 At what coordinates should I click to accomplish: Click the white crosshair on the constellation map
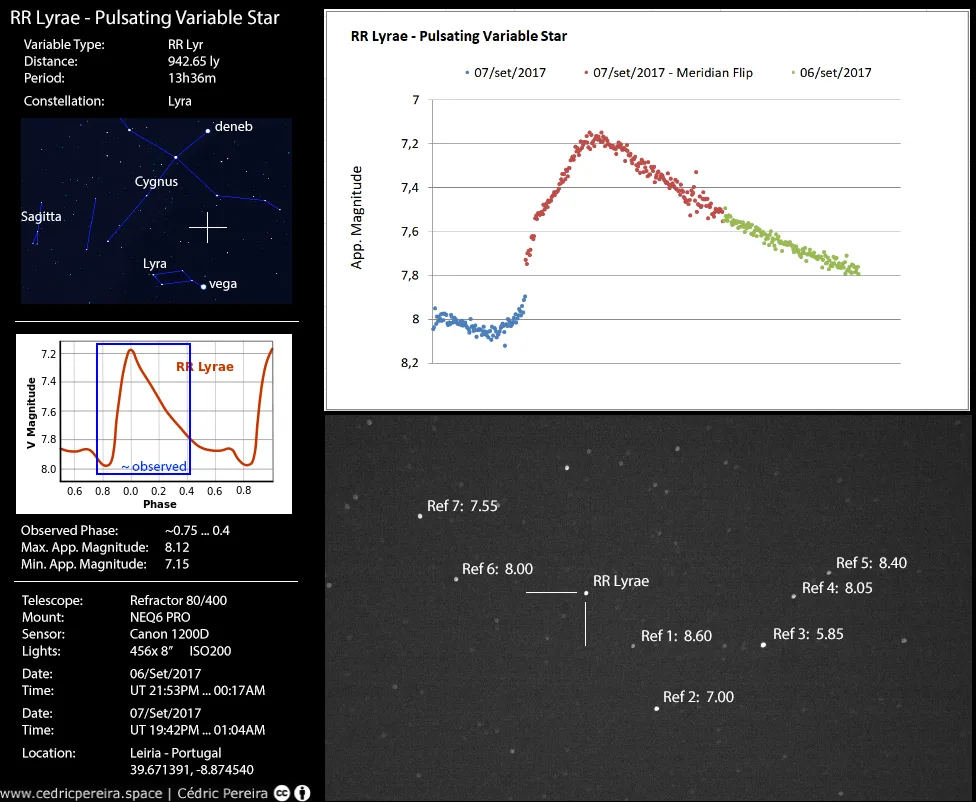click(208, 227)
